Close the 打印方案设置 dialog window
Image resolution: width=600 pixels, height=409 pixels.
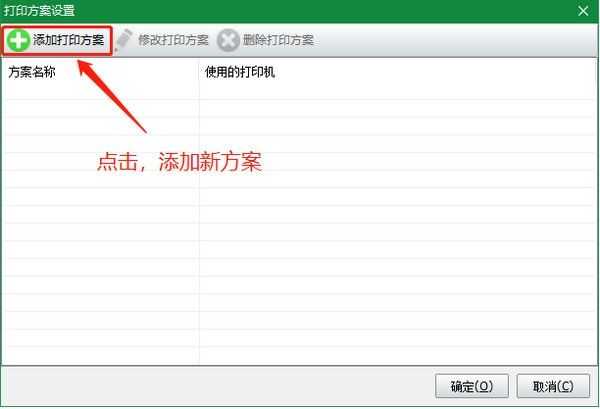583,11
